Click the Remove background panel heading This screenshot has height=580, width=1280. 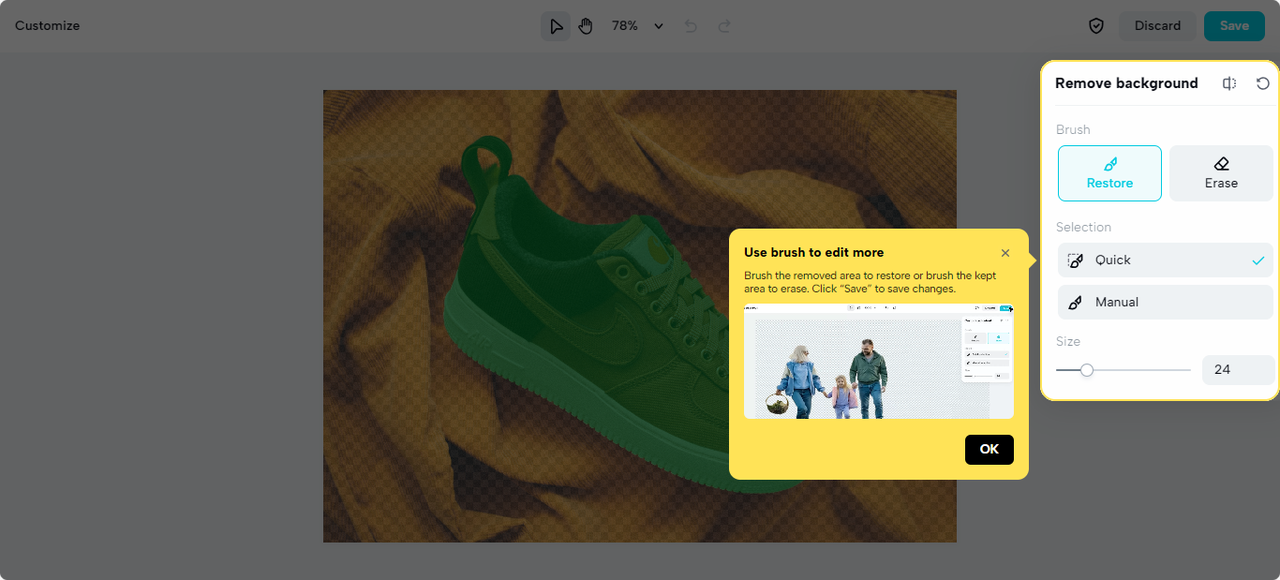coord(1126,84)
